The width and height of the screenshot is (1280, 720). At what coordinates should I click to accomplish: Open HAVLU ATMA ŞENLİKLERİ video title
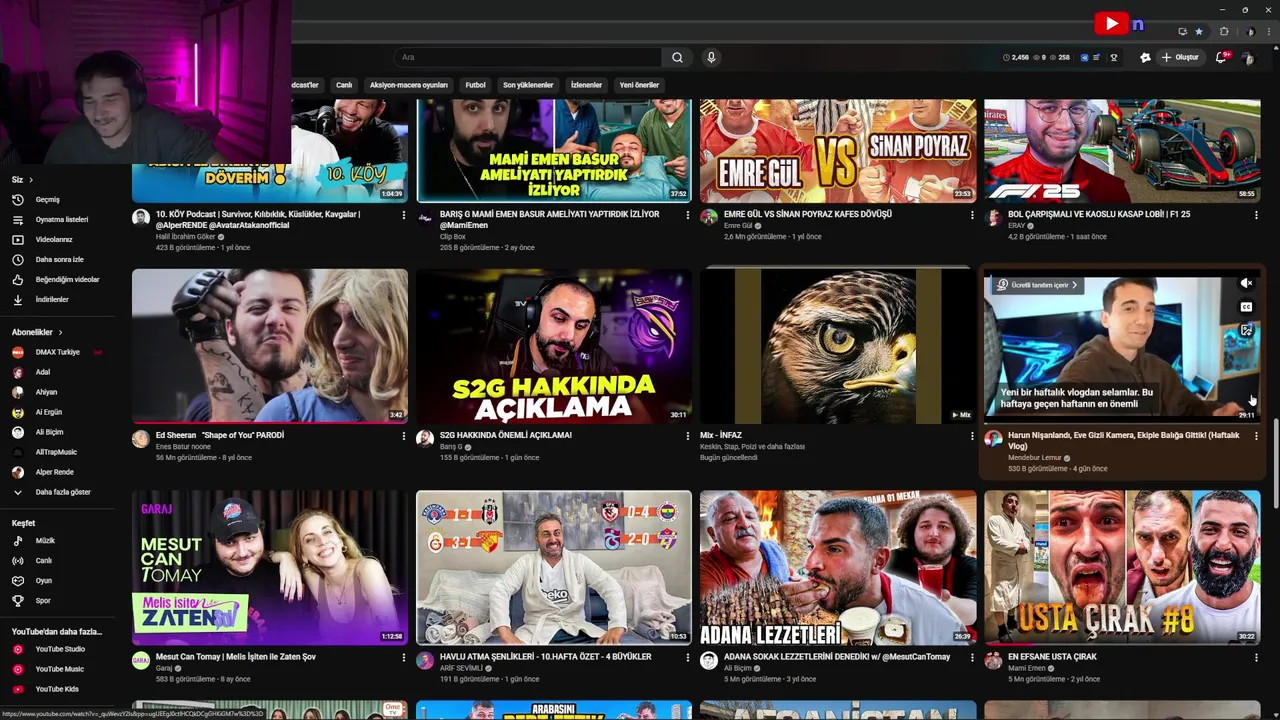[x=546, y=657]
